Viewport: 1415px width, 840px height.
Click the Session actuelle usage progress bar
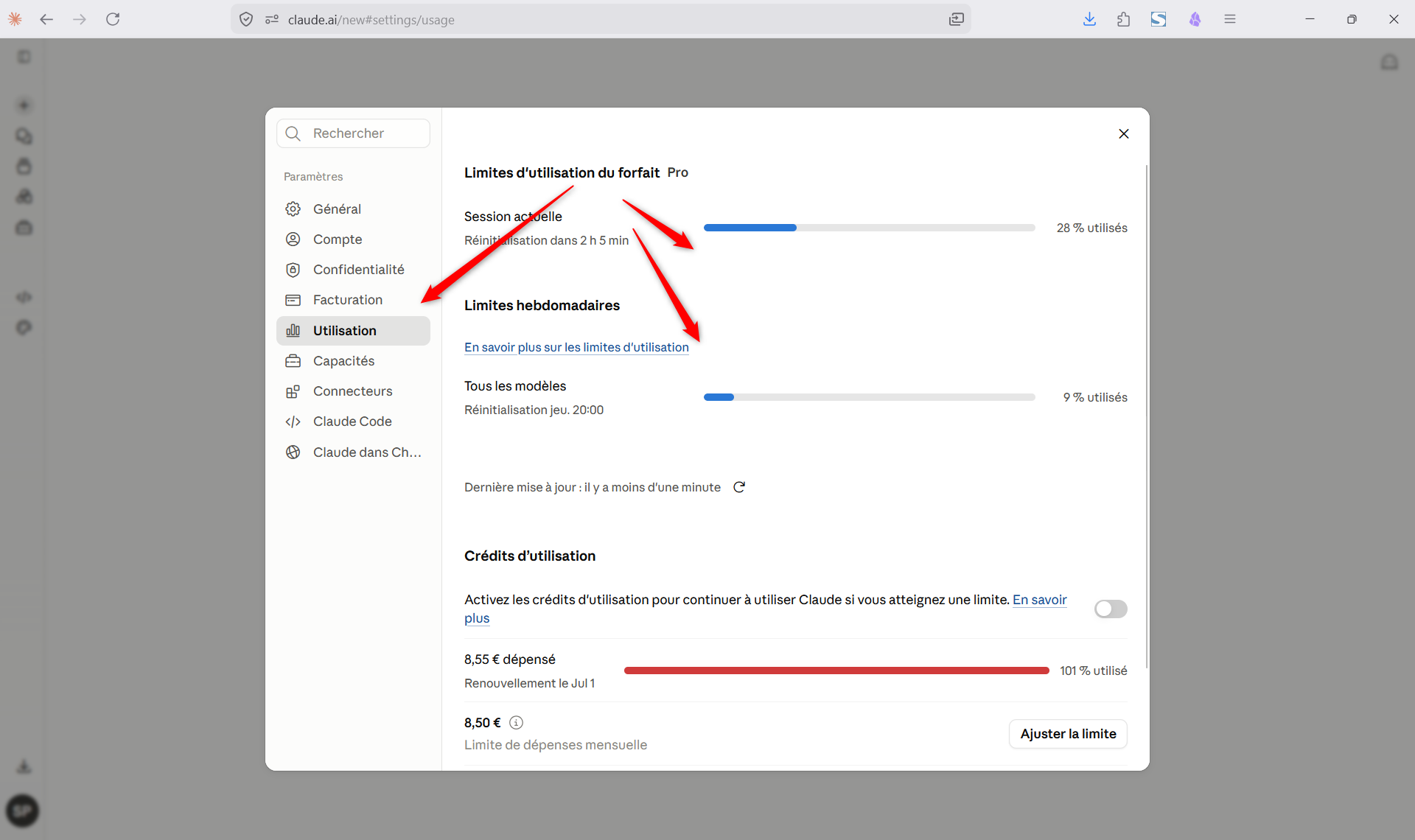tap(870, 228)
